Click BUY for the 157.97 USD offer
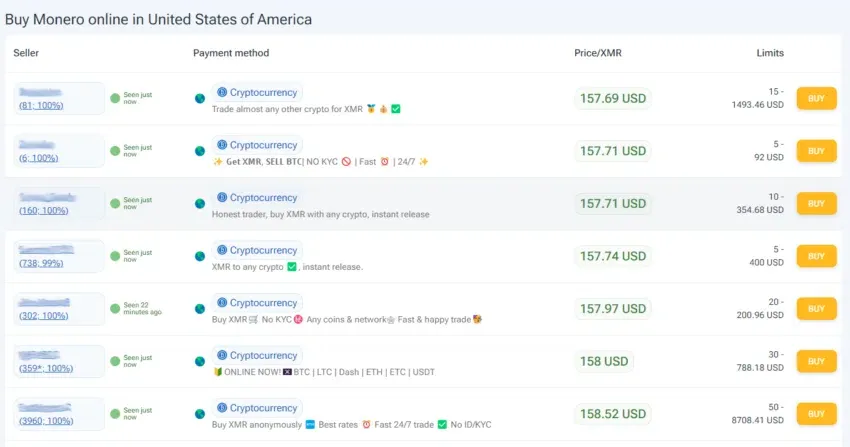 [x=816, y=309]
